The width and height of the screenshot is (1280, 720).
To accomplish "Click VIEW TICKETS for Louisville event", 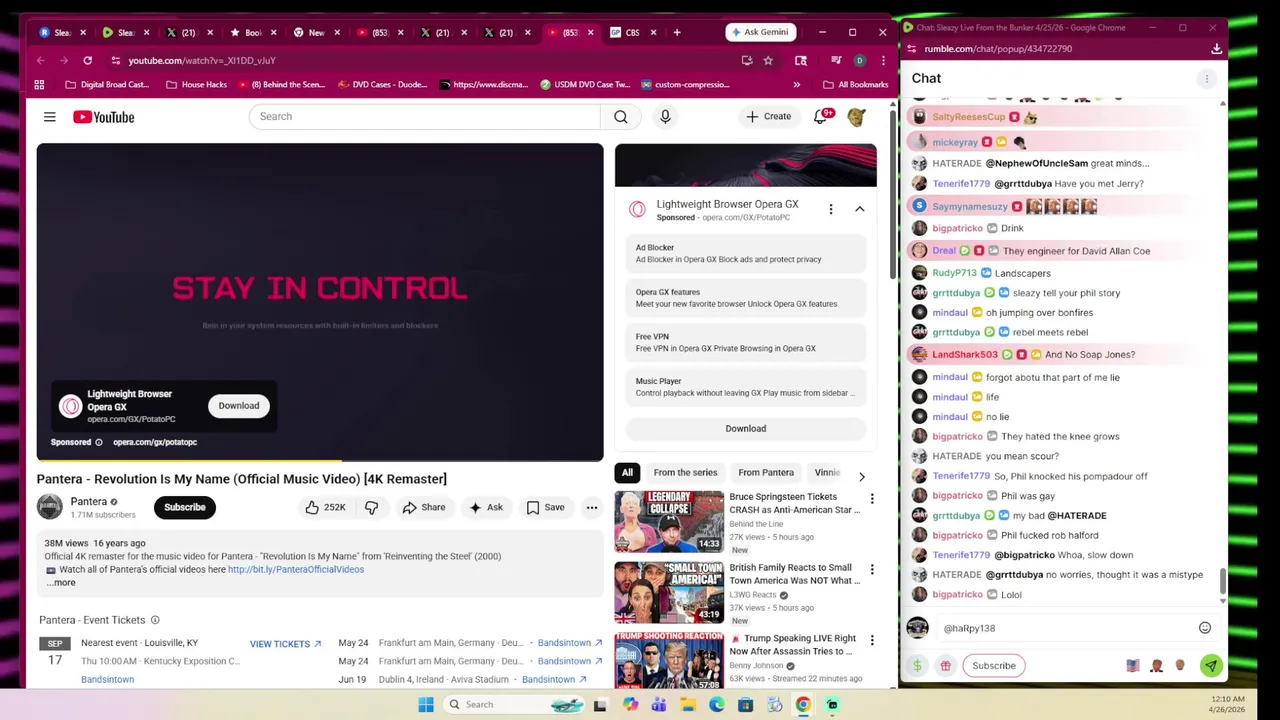I will (x=285, y=644).
